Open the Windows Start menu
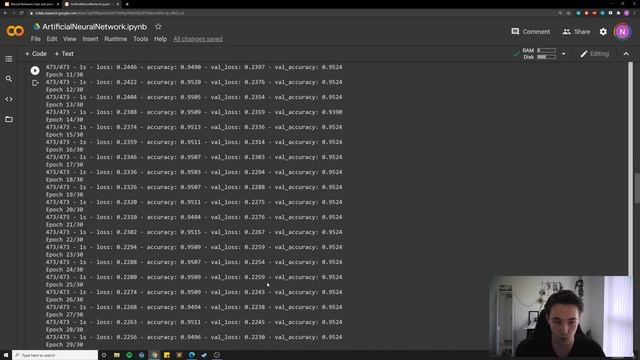 tap(6, 355)
